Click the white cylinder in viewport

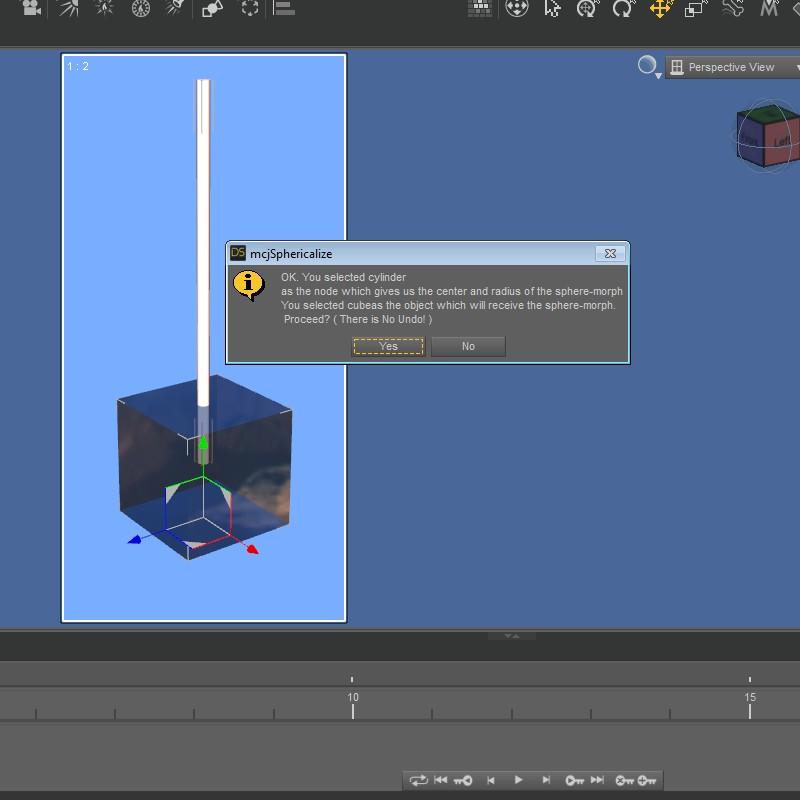pos(203,242)
